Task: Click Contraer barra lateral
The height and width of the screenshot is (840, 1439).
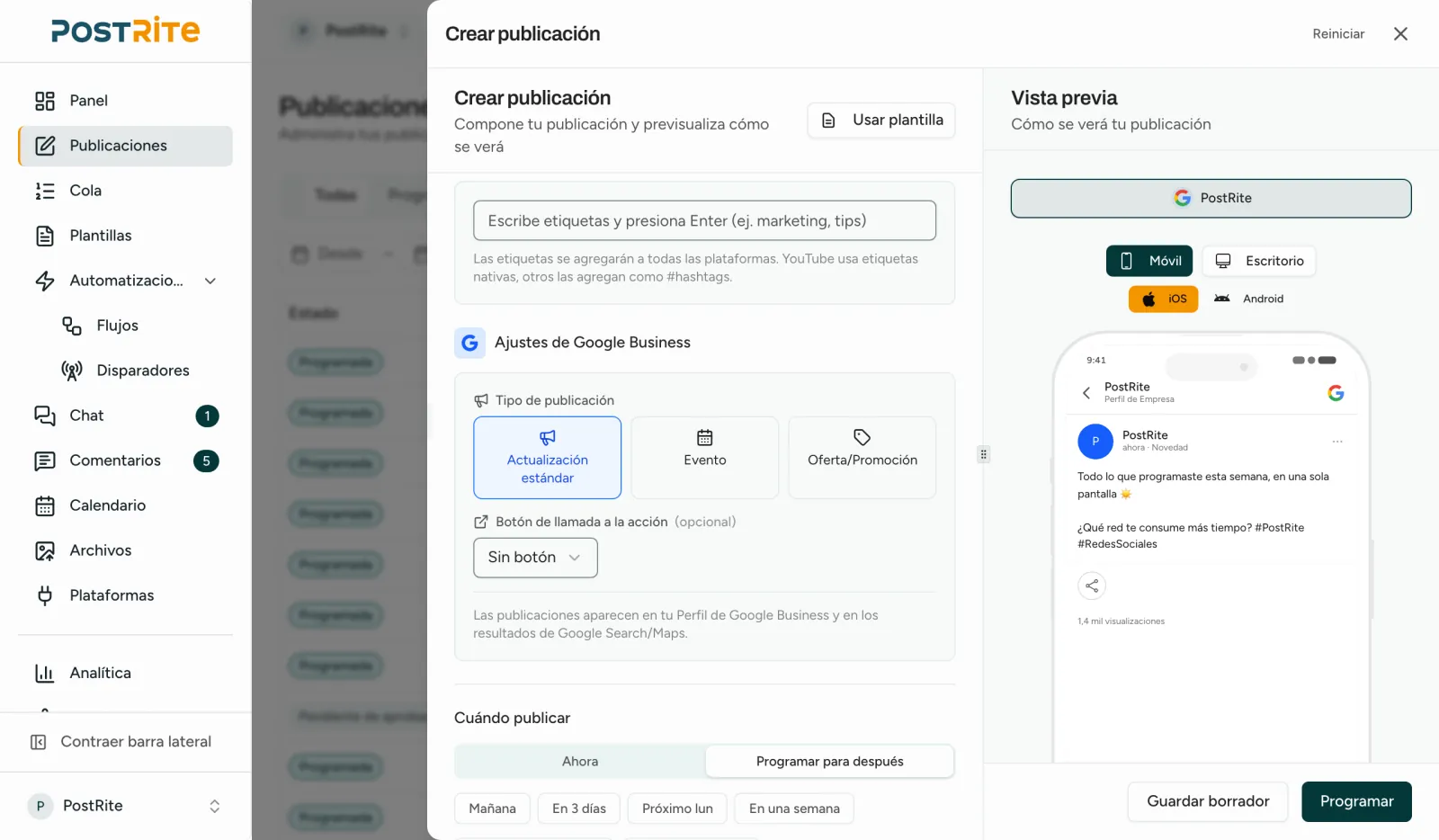Action: pos(125,742)
